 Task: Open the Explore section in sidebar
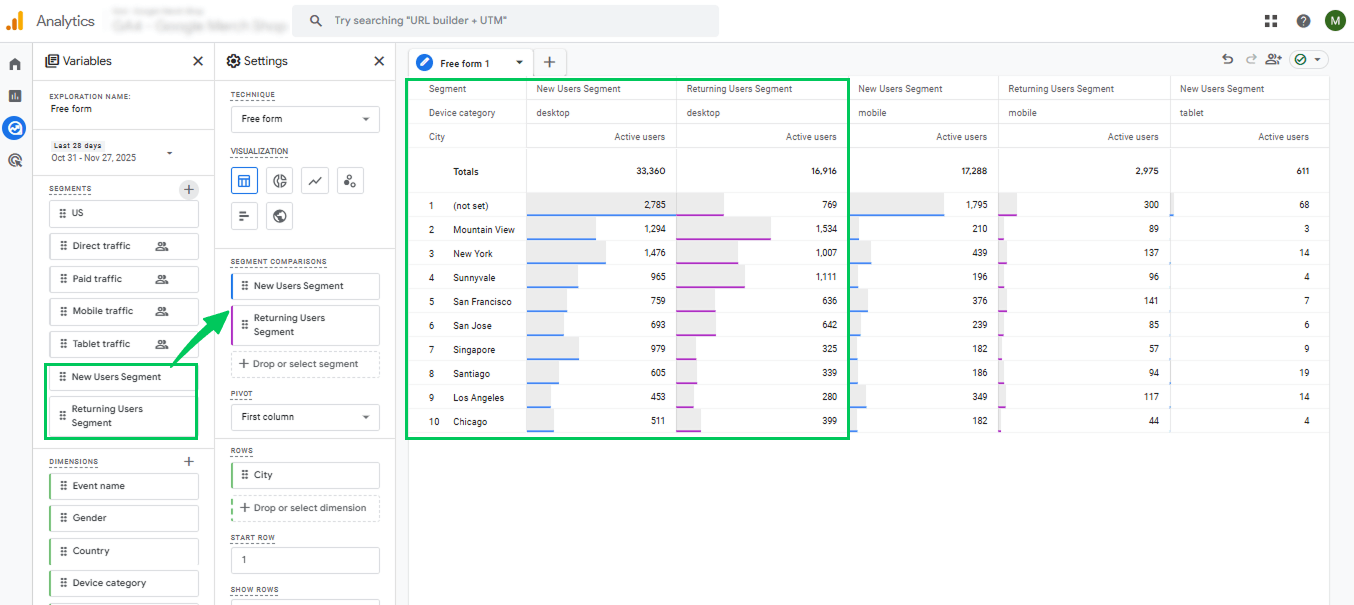click(x=15, y=128)
